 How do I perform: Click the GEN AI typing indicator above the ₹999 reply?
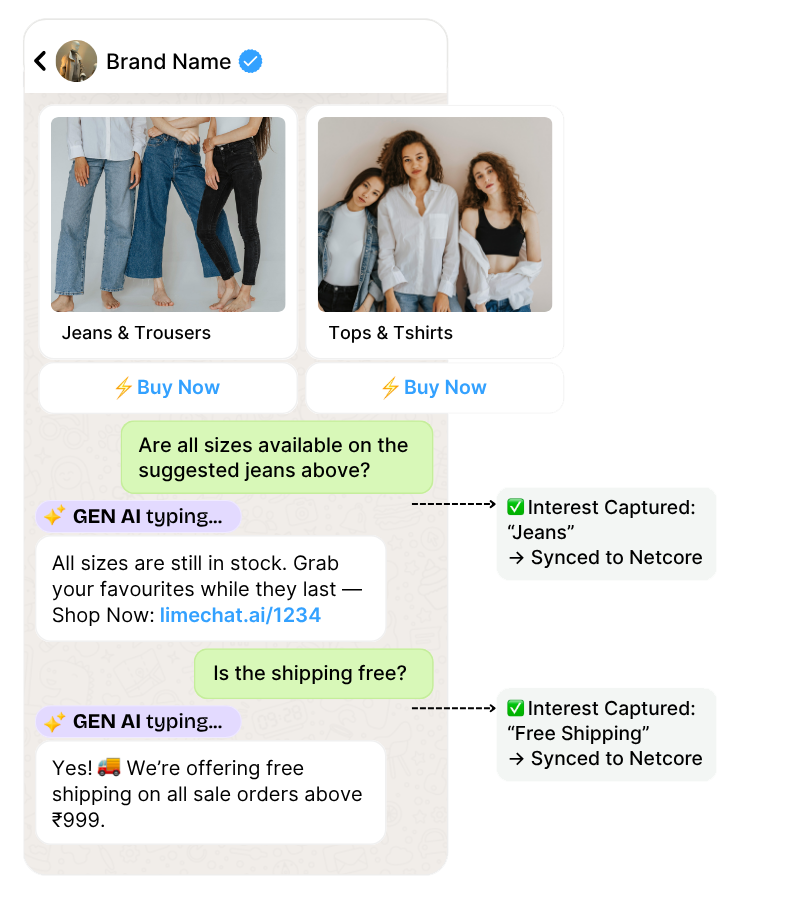[138, 721]
